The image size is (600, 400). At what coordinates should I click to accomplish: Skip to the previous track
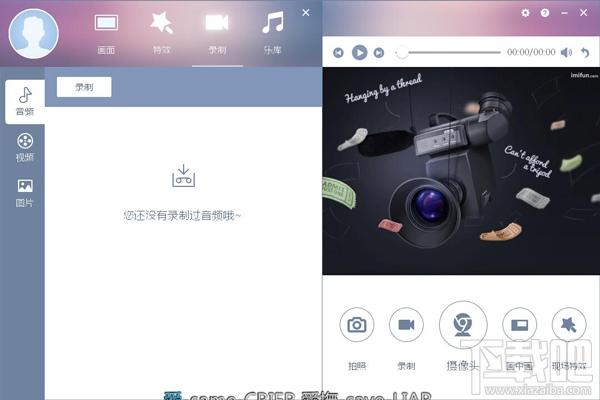(x=339, y=52)
